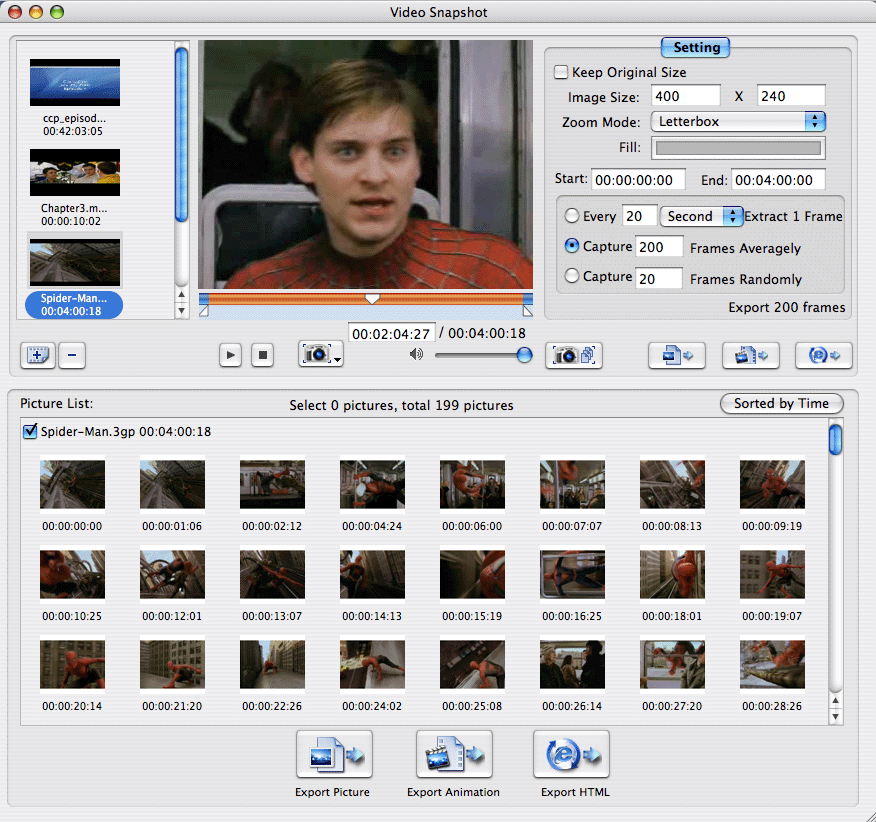Image resolution: width=876 pixels, height=822 pixels.
Task: Click the Sorted by Time button
Action: click(780, 403)
